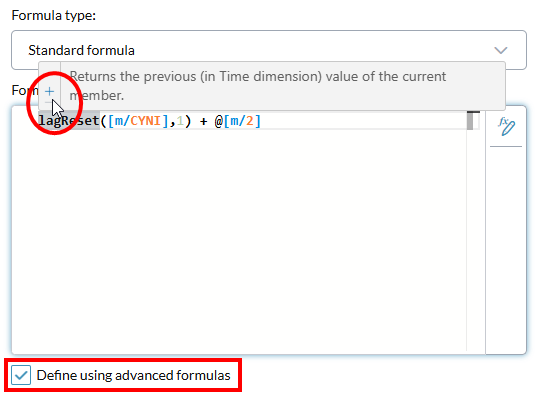Click empty area of the formula text editor
Image resolution: width=539 pixels, height=408 pixels.
pos(239,241)
